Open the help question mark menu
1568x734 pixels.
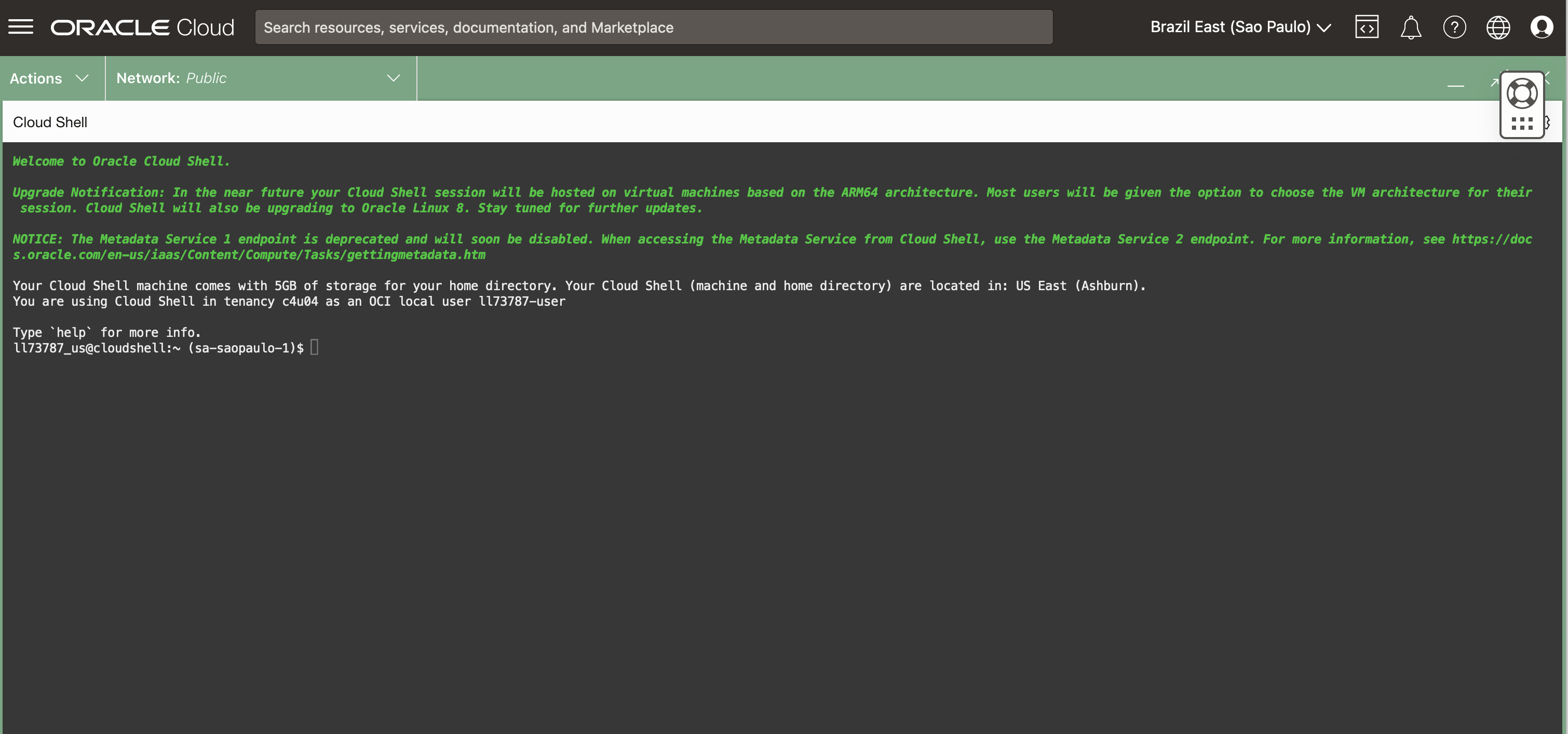[1454, 28]
